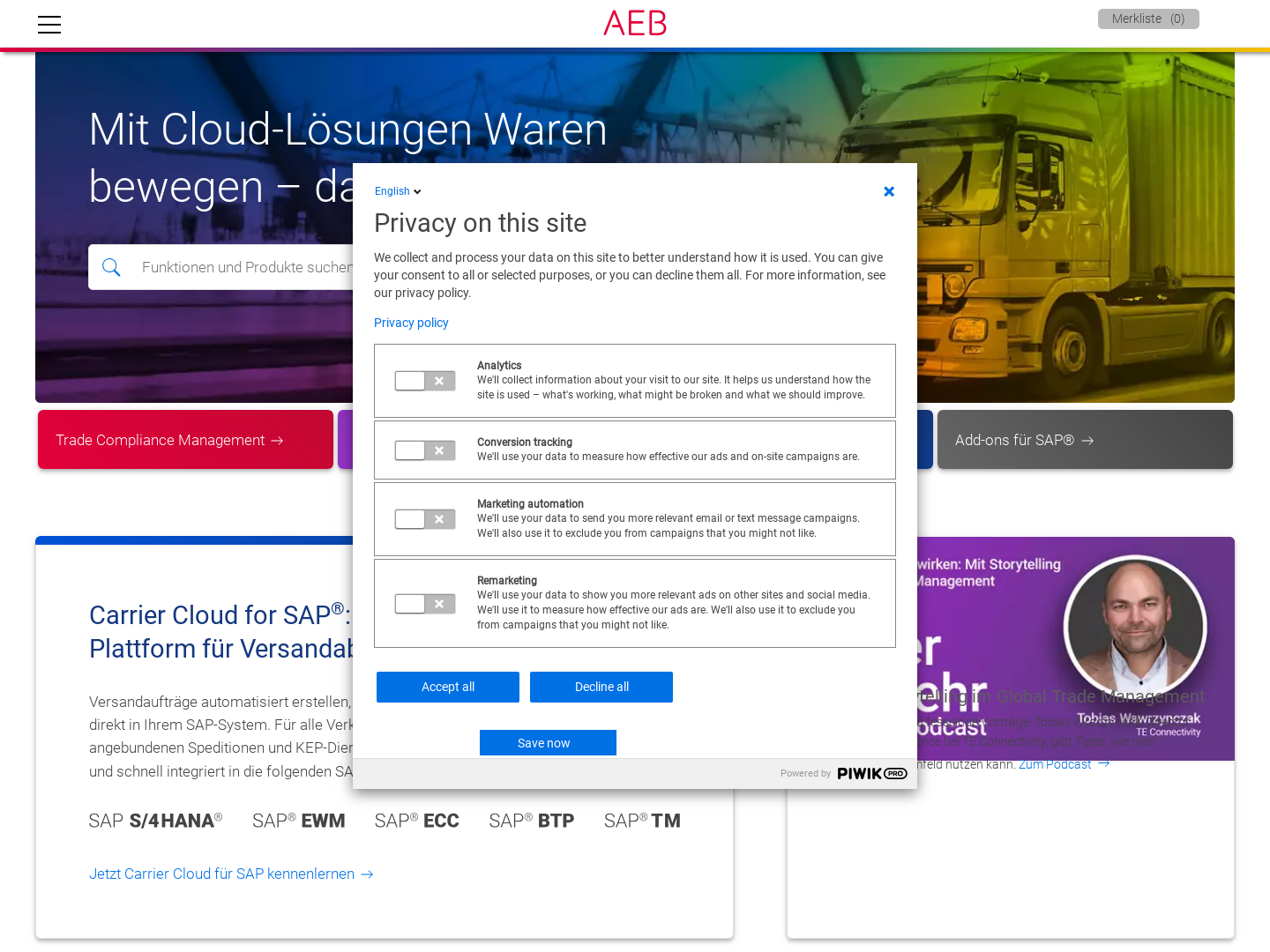Click the SAP S/4HANA logo
The width and height of the screenshot is (1270, 952).
pos(156,821)
